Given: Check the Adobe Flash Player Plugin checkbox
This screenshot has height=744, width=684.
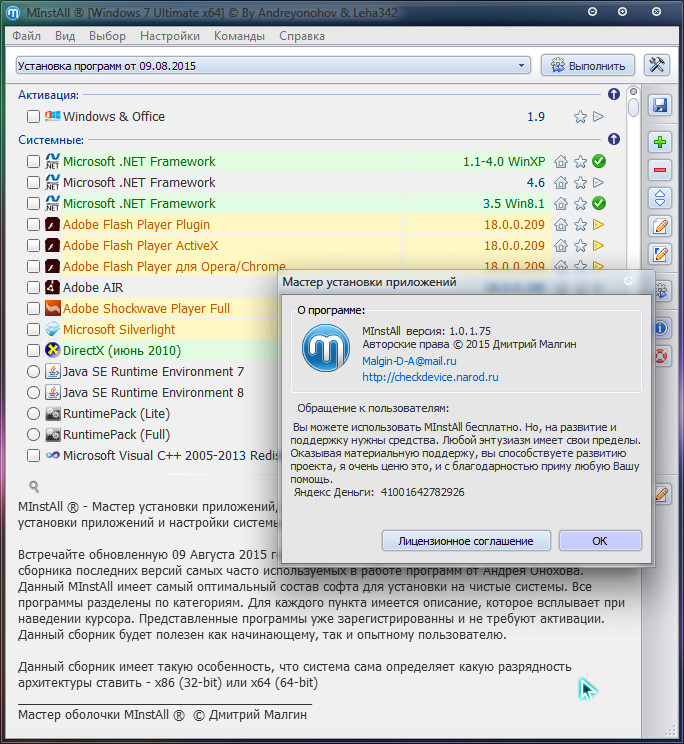Looking at the screenshot, I should [33, 224].
